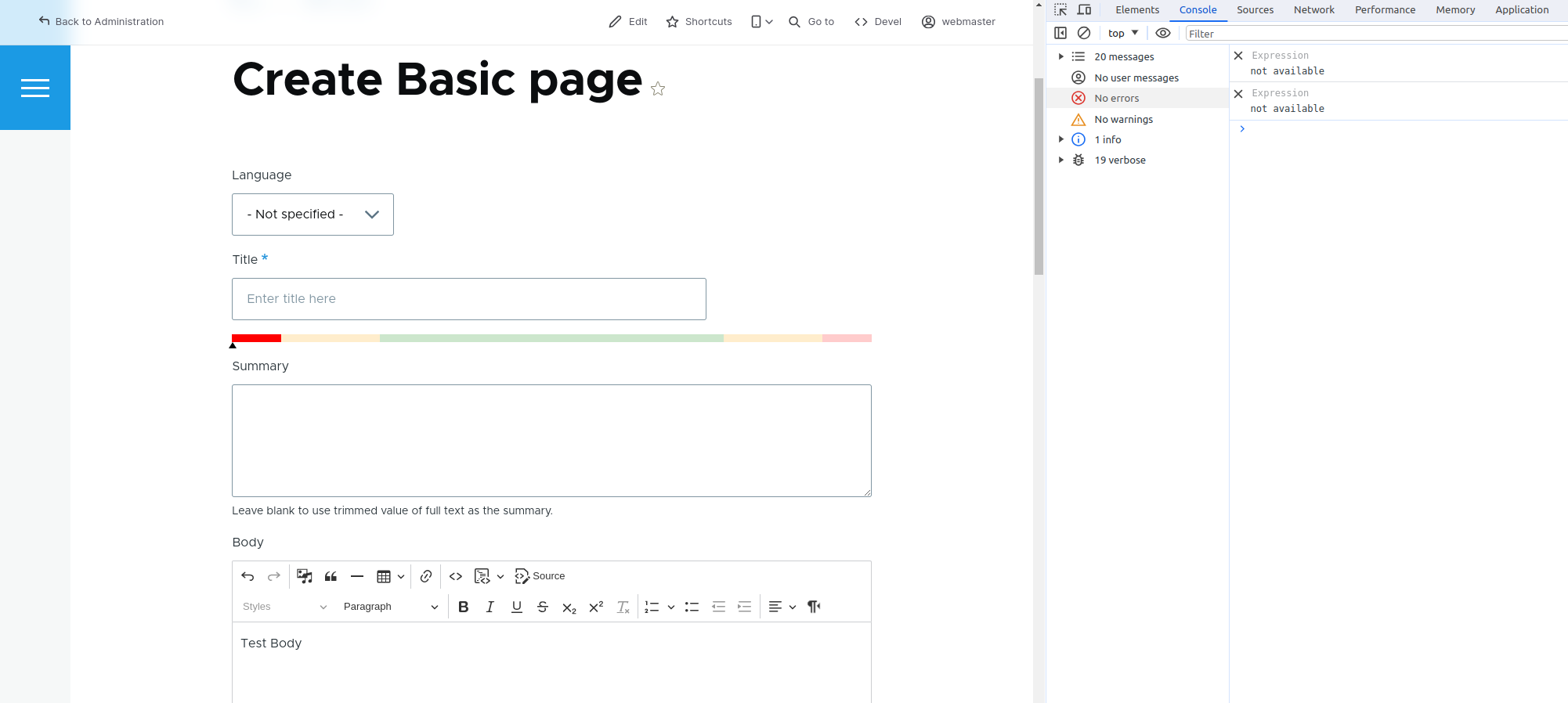
Task: Toggle italic formatting
Action: click(x=490, y=607)
